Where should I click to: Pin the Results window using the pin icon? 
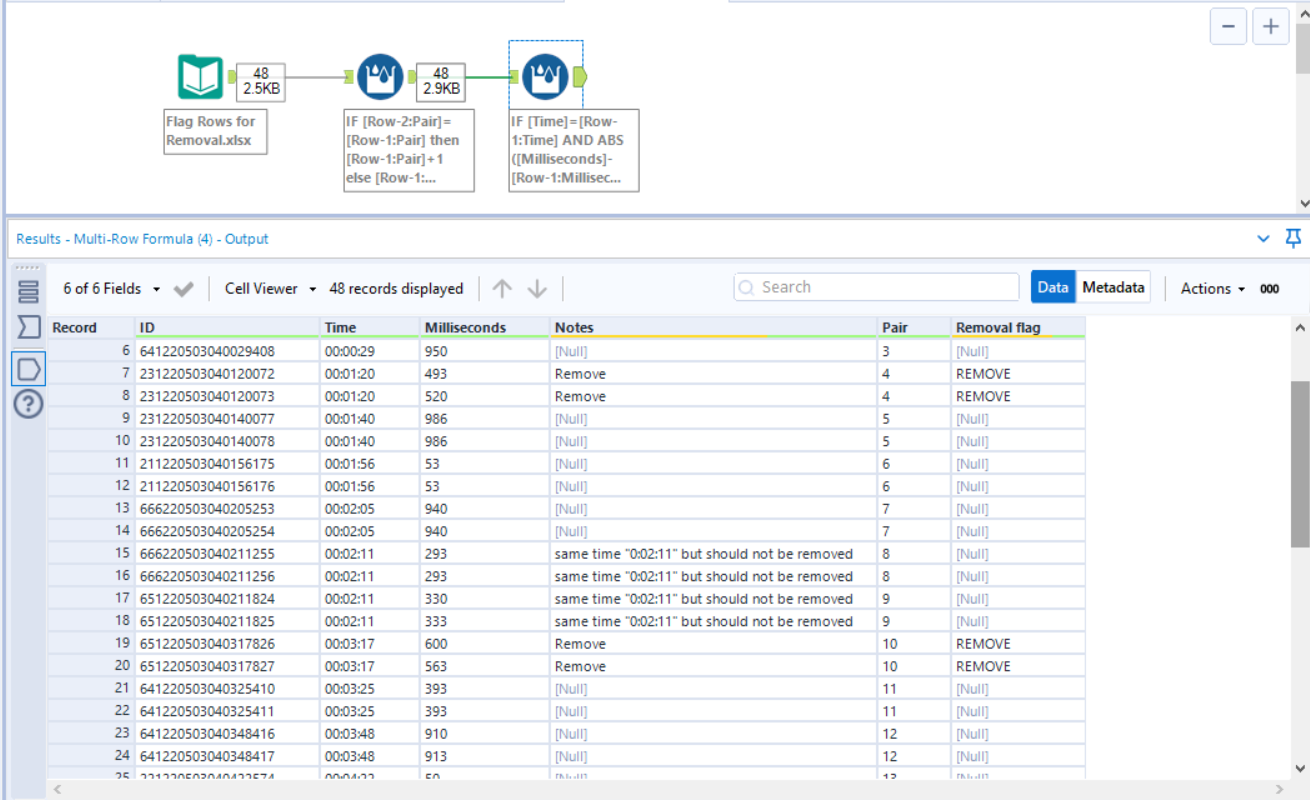click(1293, 238)
